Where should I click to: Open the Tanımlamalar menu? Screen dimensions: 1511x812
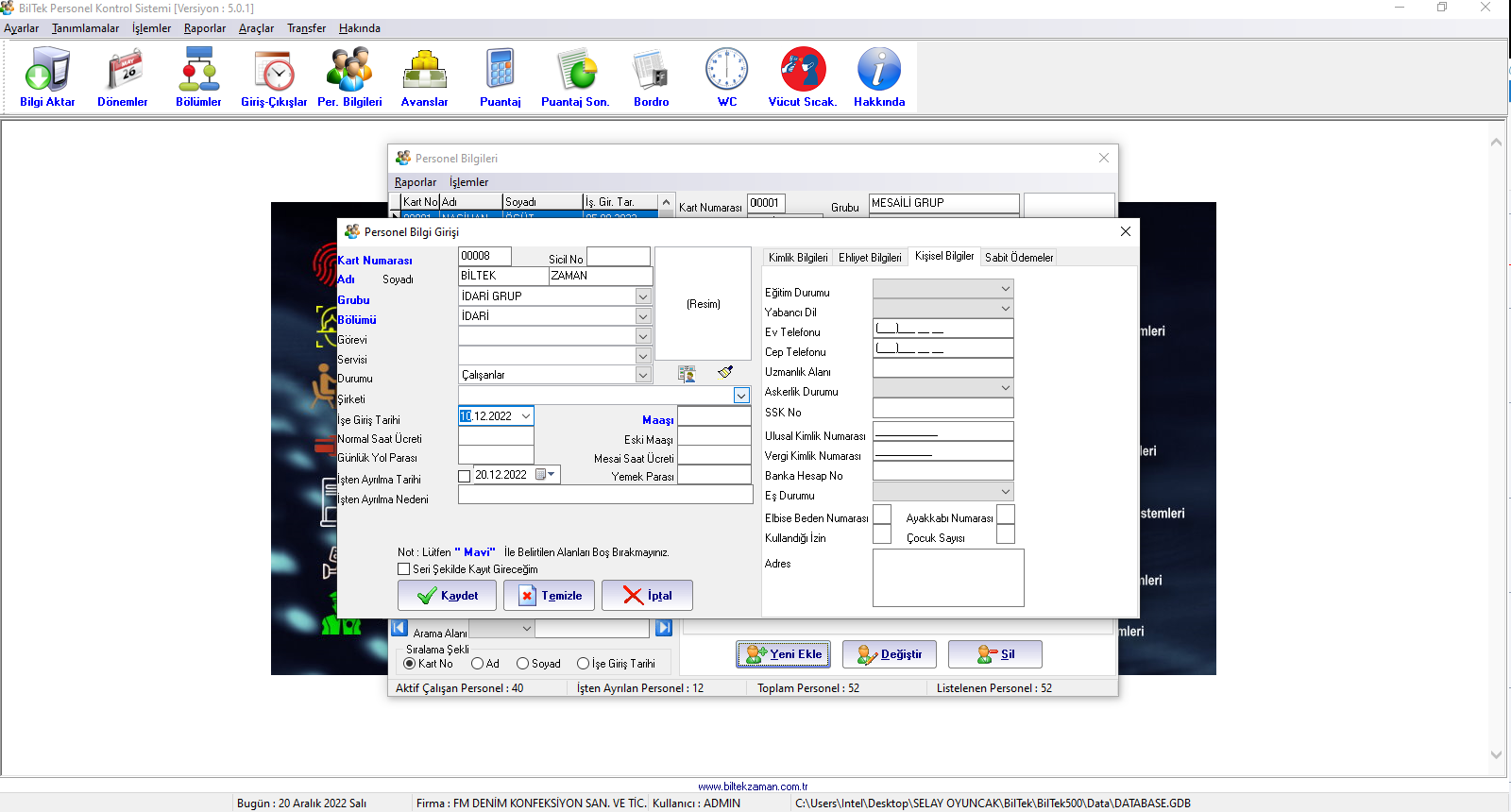click(x=85, y=28)
